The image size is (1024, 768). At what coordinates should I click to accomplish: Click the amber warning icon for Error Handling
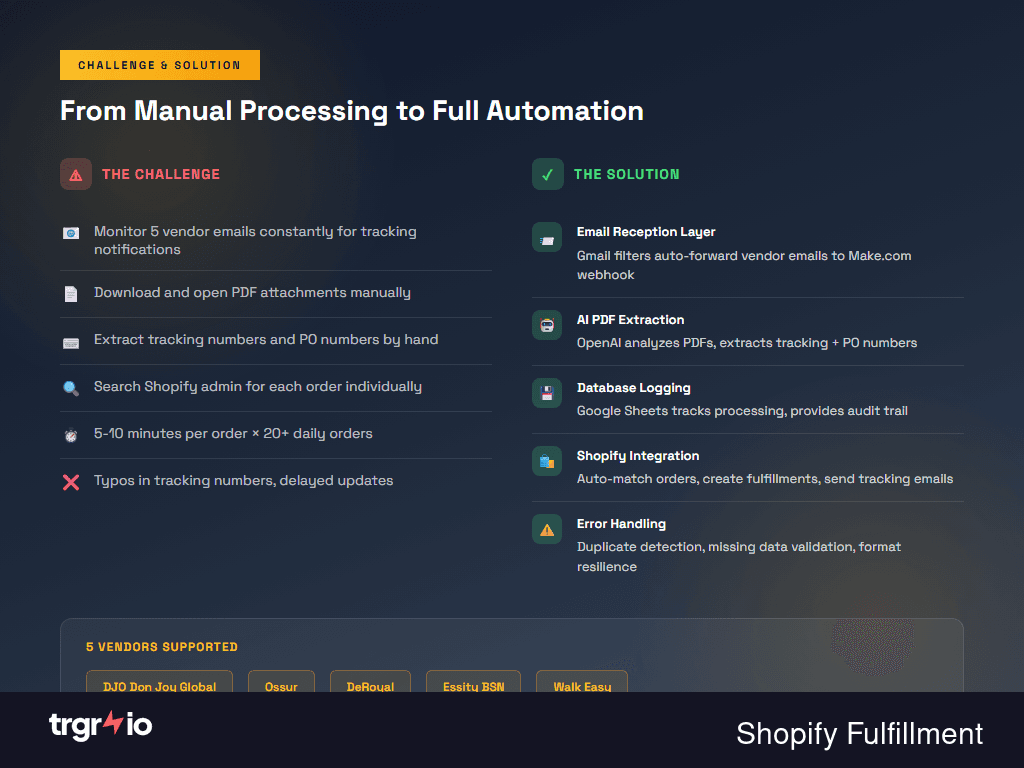[546, 529]
